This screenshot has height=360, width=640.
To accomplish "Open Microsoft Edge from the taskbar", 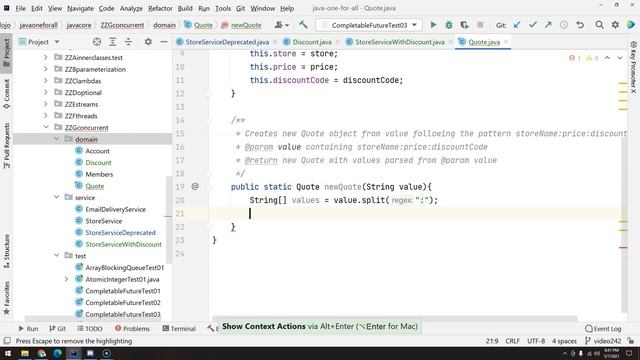I will point(58,353).
